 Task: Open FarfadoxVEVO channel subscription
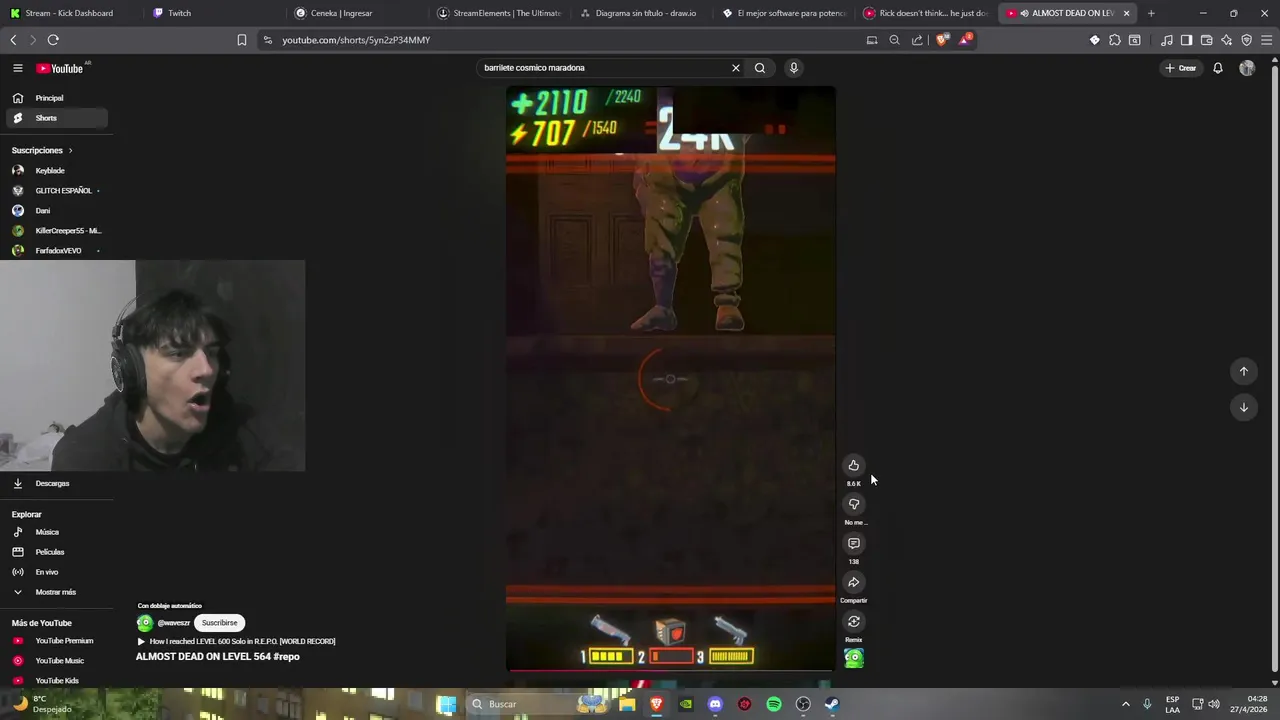coord(57,251)
